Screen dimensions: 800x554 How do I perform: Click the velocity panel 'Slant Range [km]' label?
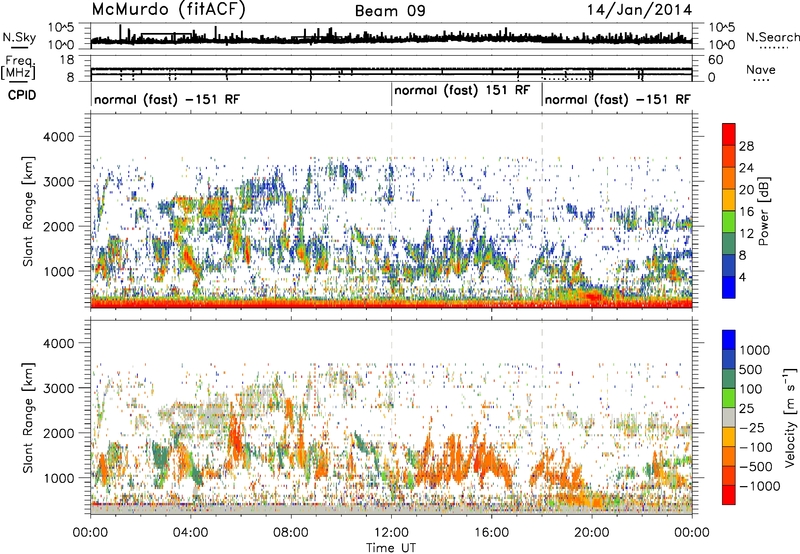point(28,417)
